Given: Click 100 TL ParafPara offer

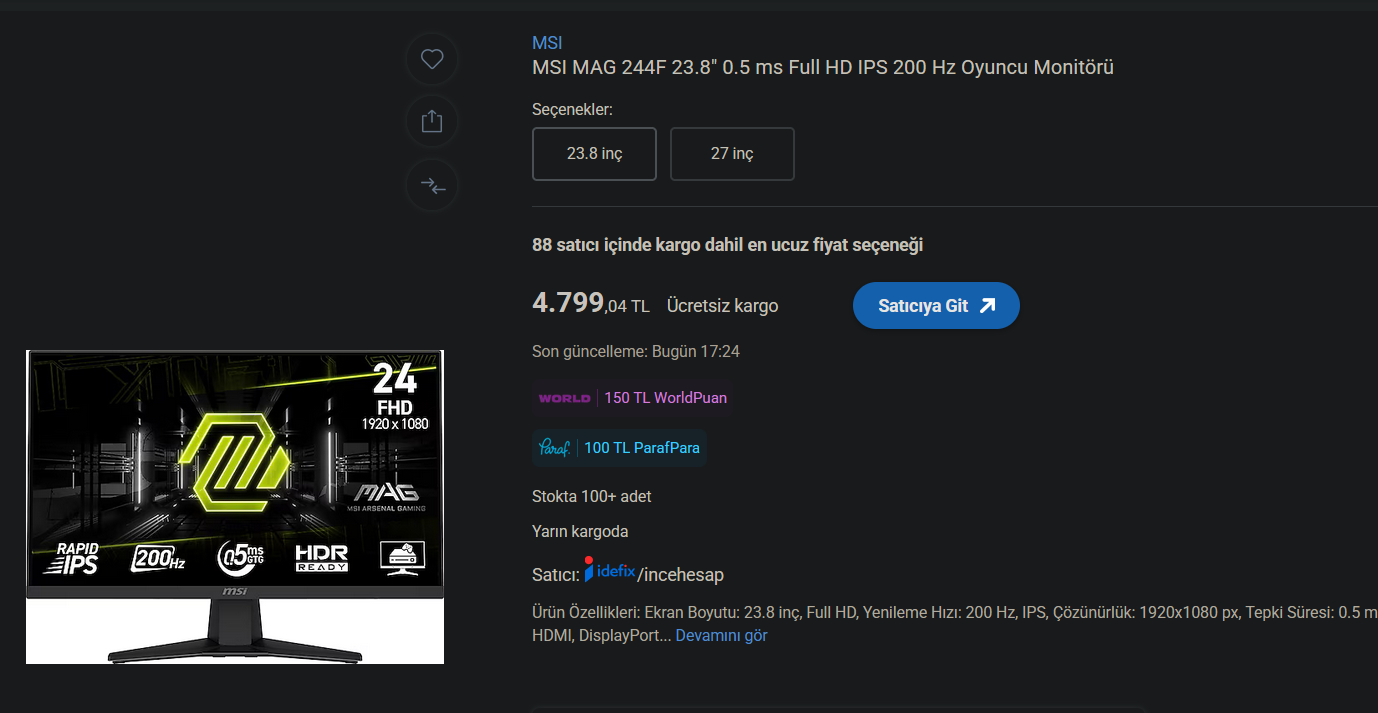Looking at the screenshot, I should (642, 448).
